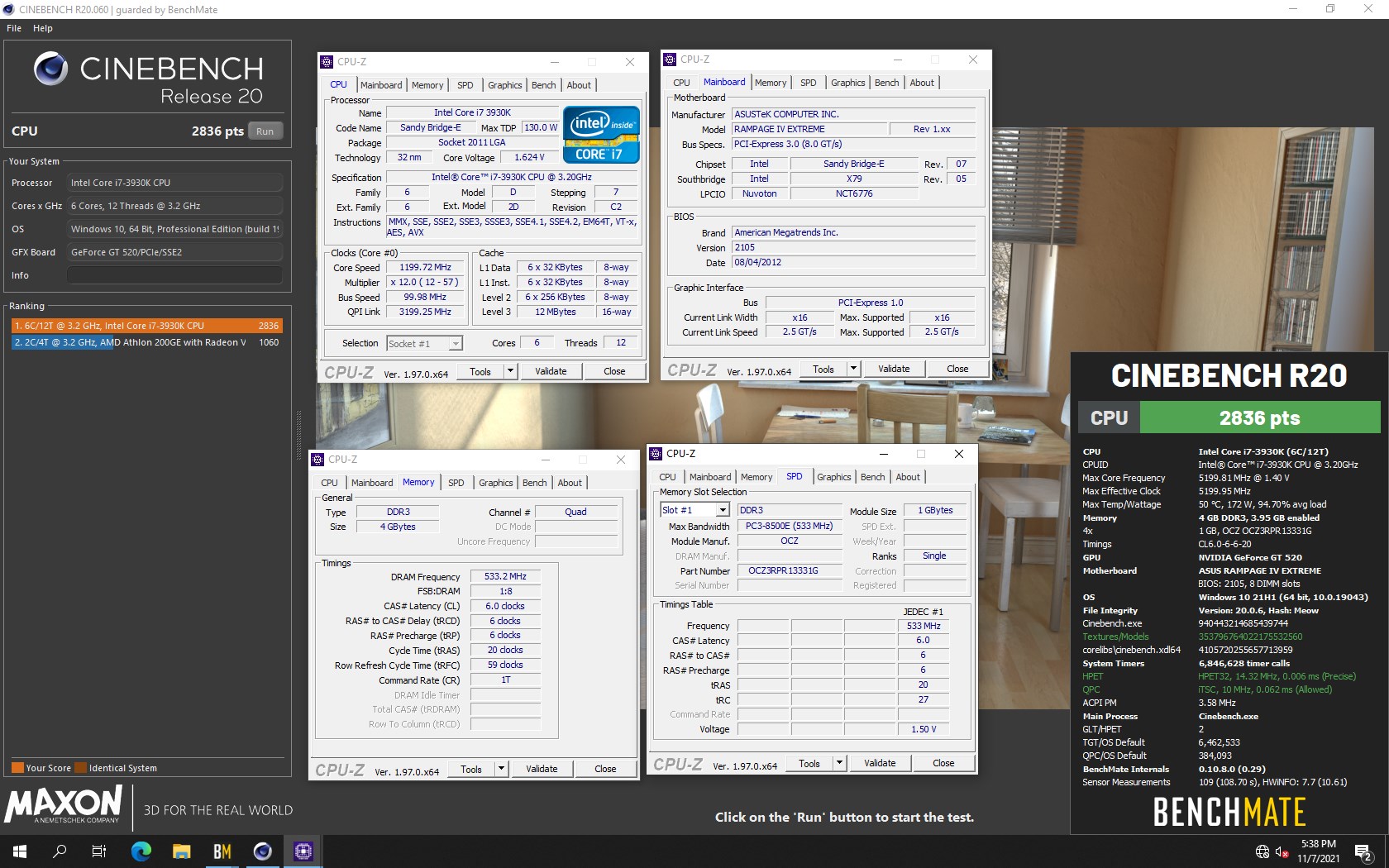The width and height of the screenshot is (1389, 868).
Task: Switch to SPD tab in Memory CPU-Z window
Action: (456, 483)
